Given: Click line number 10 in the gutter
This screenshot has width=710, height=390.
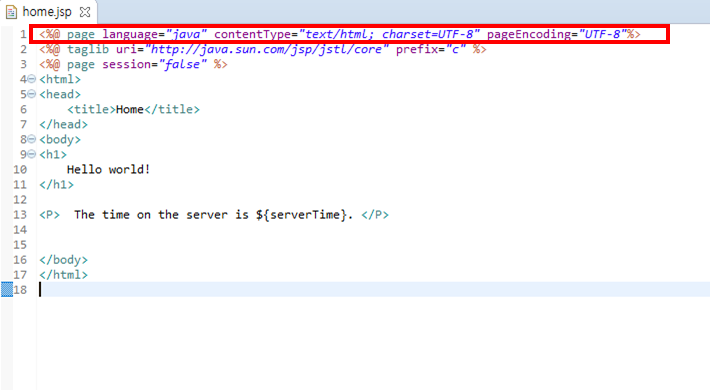Looking at the screenshot, I should point(20,170).
